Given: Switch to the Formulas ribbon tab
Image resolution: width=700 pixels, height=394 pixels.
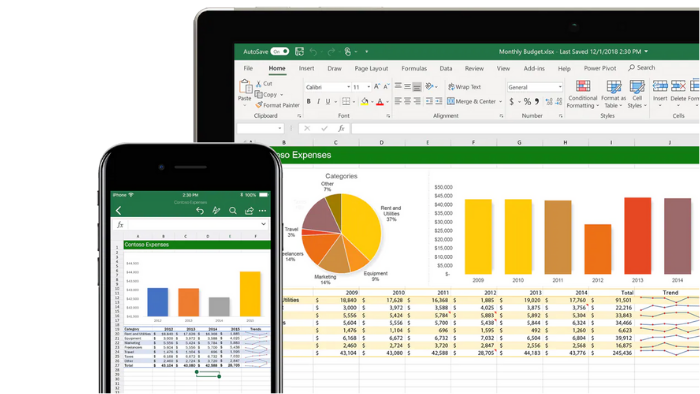Looking at the screenshot, I should click(414, 68).
